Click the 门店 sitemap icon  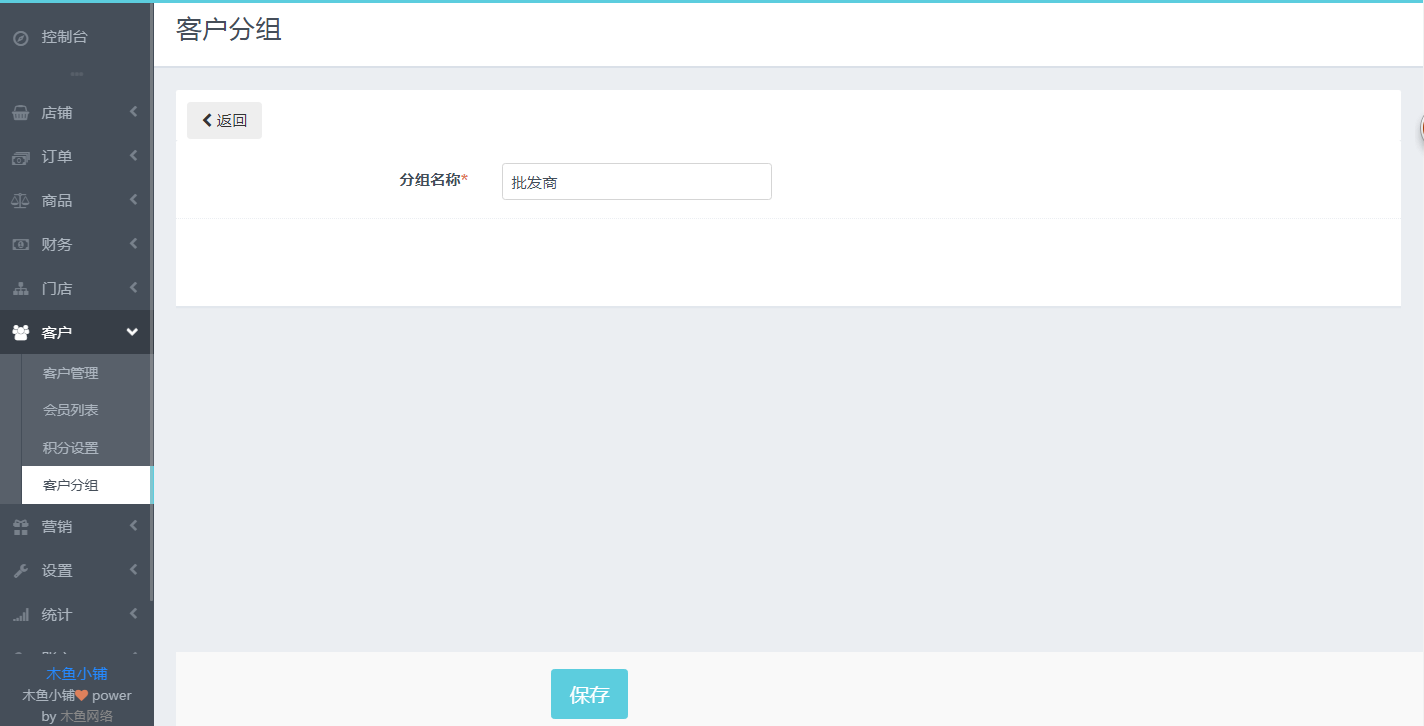pos(20,289)
